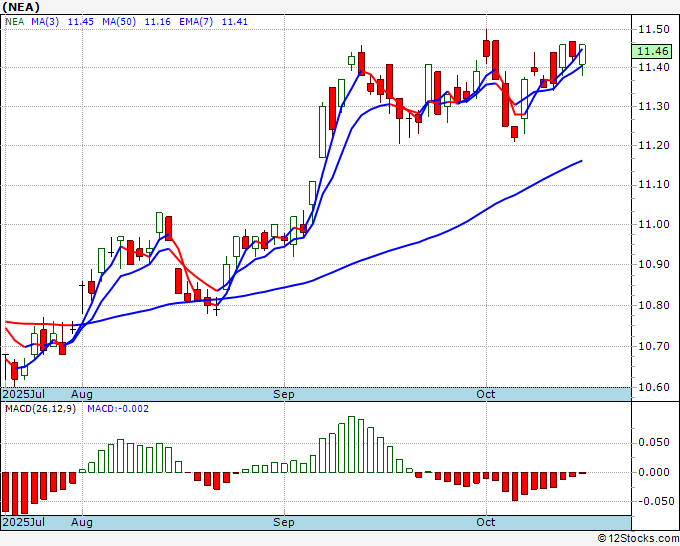
Task: Click 2025Jul on the MACD panel axis
Action: (x=24, y=522)
